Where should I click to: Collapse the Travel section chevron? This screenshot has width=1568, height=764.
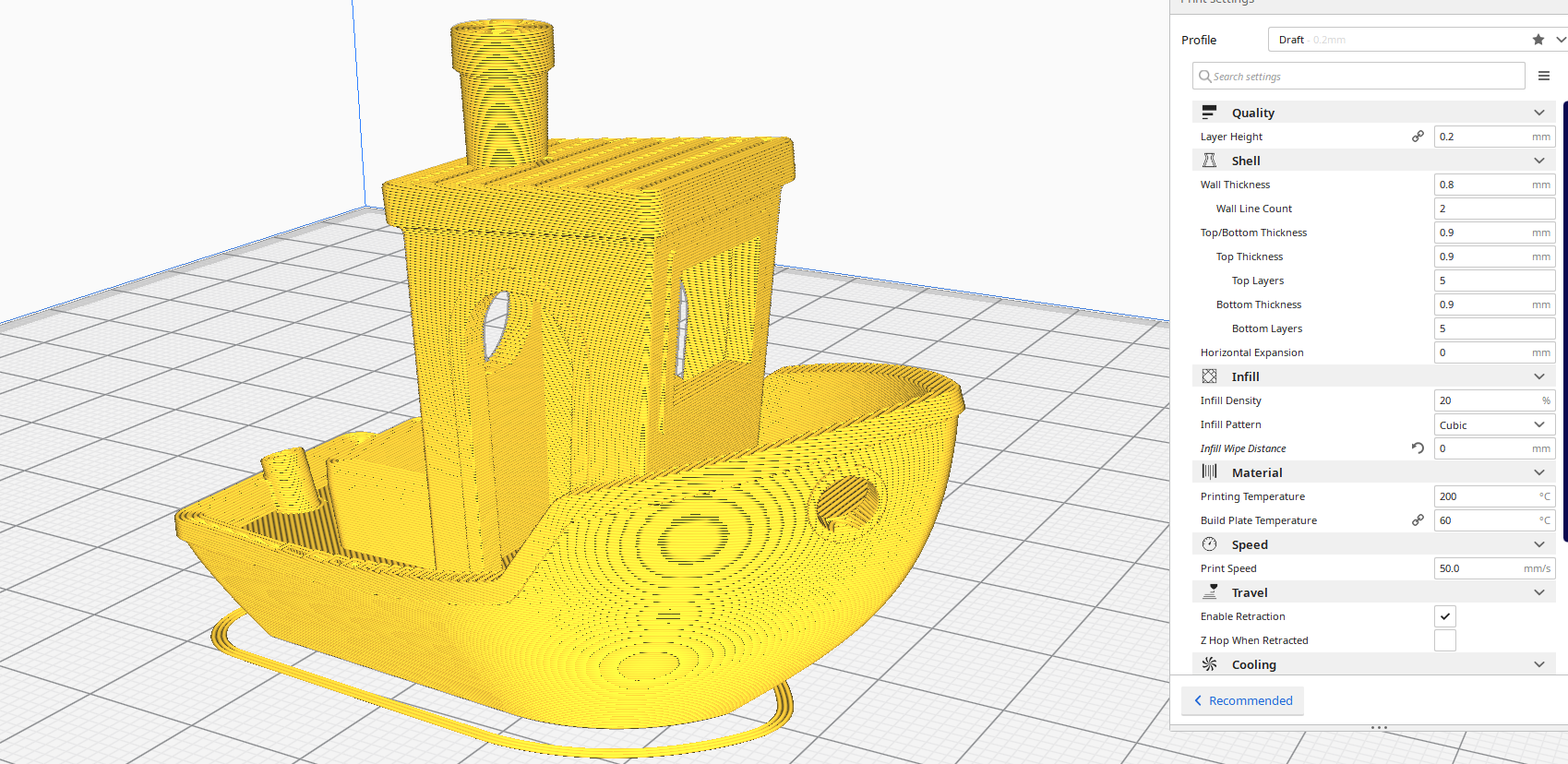coord(1538,592)
